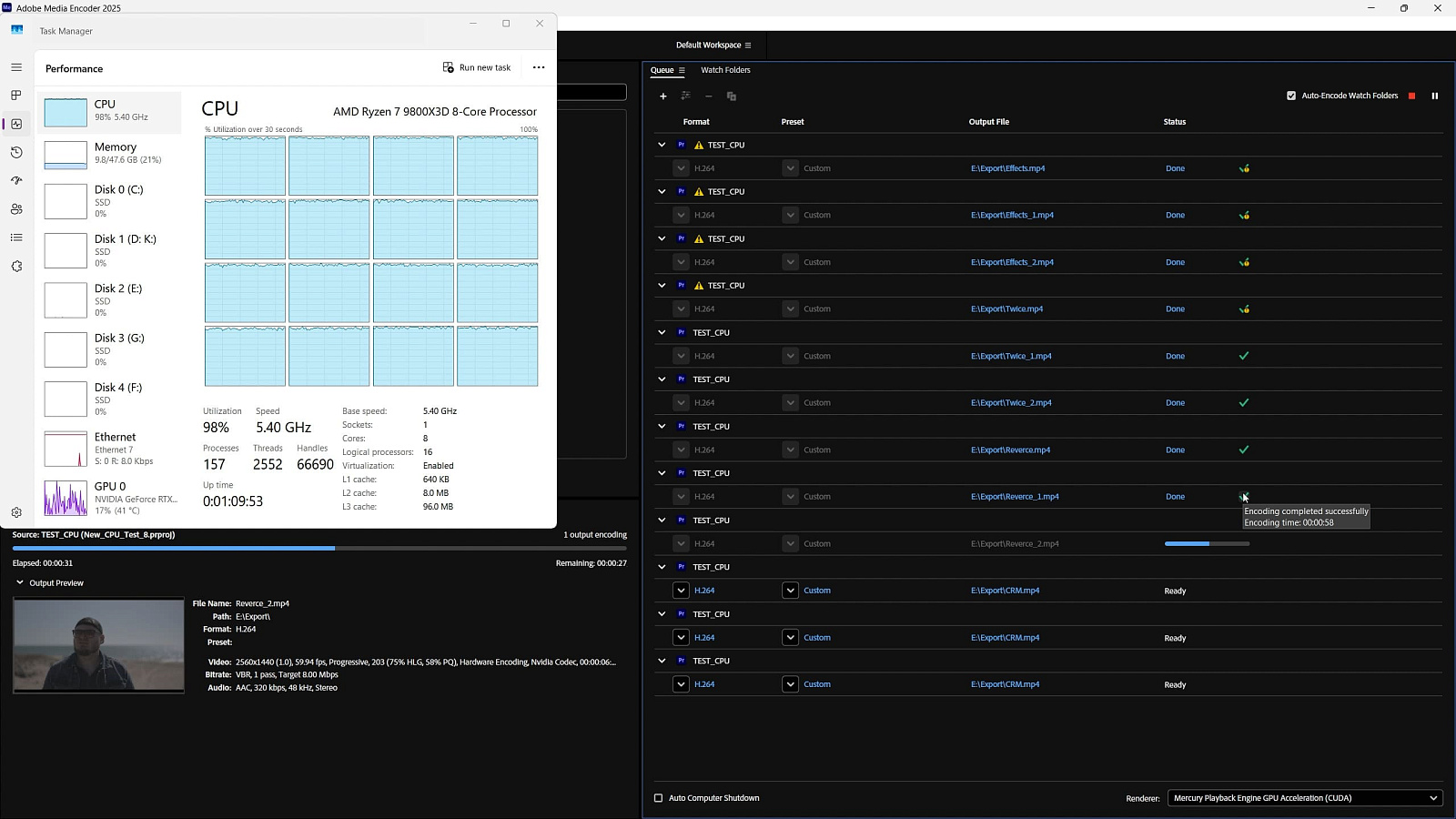Click Done status for Effects_2.mp4
Viewport: 1456px width, 819px height.
click(1175, 262)
